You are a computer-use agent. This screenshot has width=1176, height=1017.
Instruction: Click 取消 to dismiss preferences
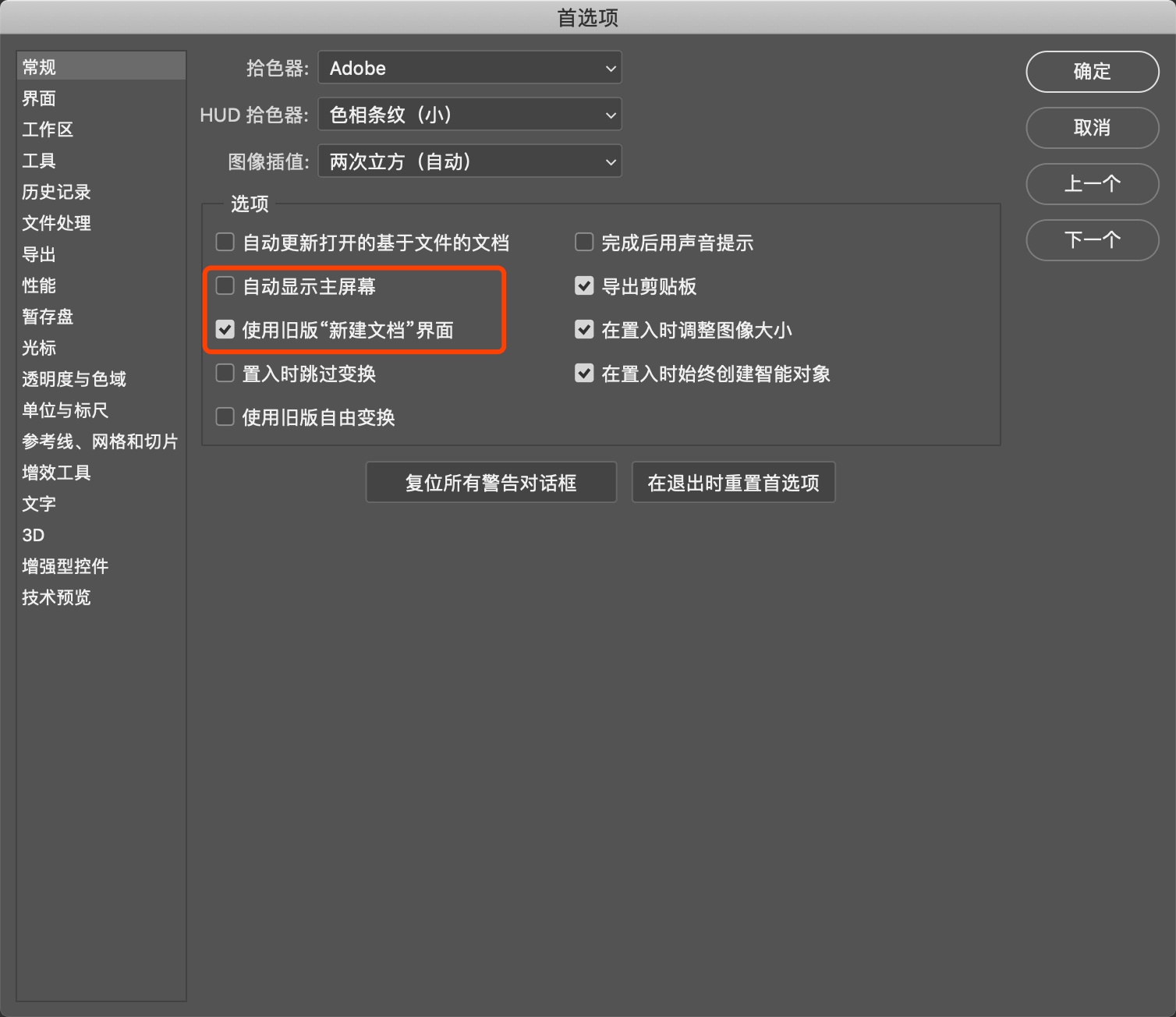[1092, 128]
